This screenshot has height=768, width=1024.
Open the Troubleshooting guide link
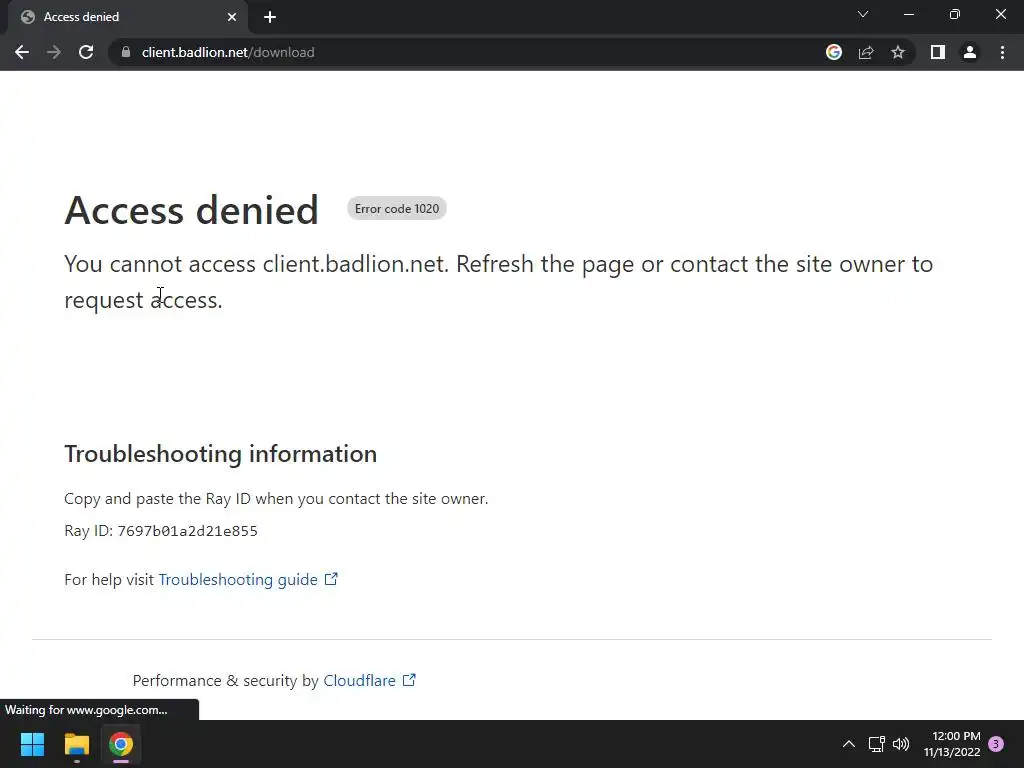tap(248, 580)
